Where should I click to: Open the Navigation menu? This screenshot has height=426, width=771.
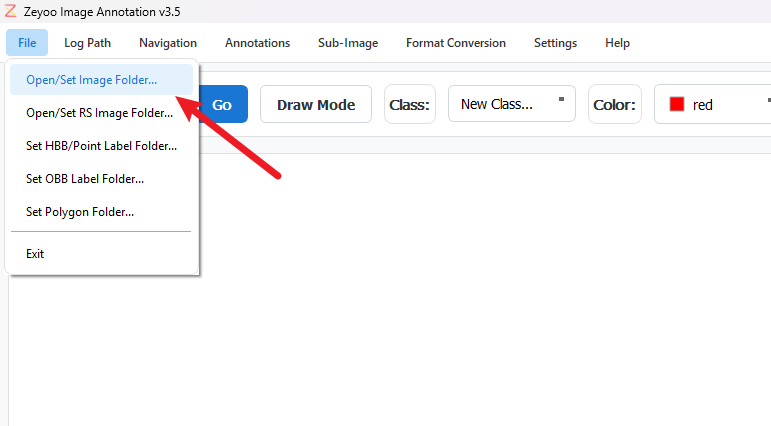click(x=168, y=43)
